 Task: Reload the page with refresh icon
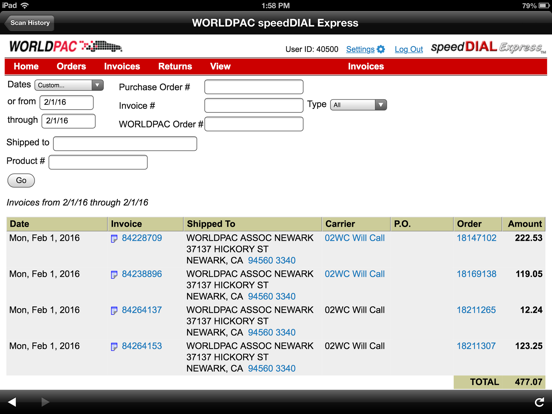[x=539, y=402]
